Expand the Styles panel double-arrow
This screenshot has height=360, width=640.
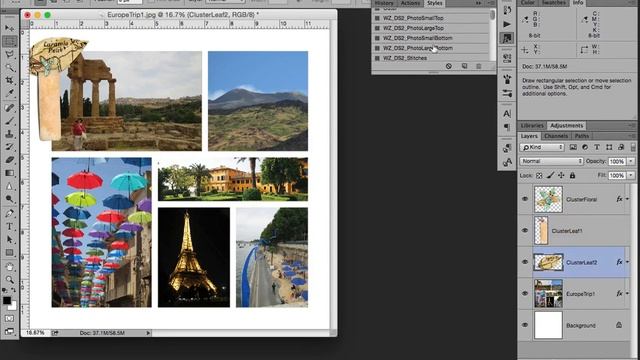point(478,3)
